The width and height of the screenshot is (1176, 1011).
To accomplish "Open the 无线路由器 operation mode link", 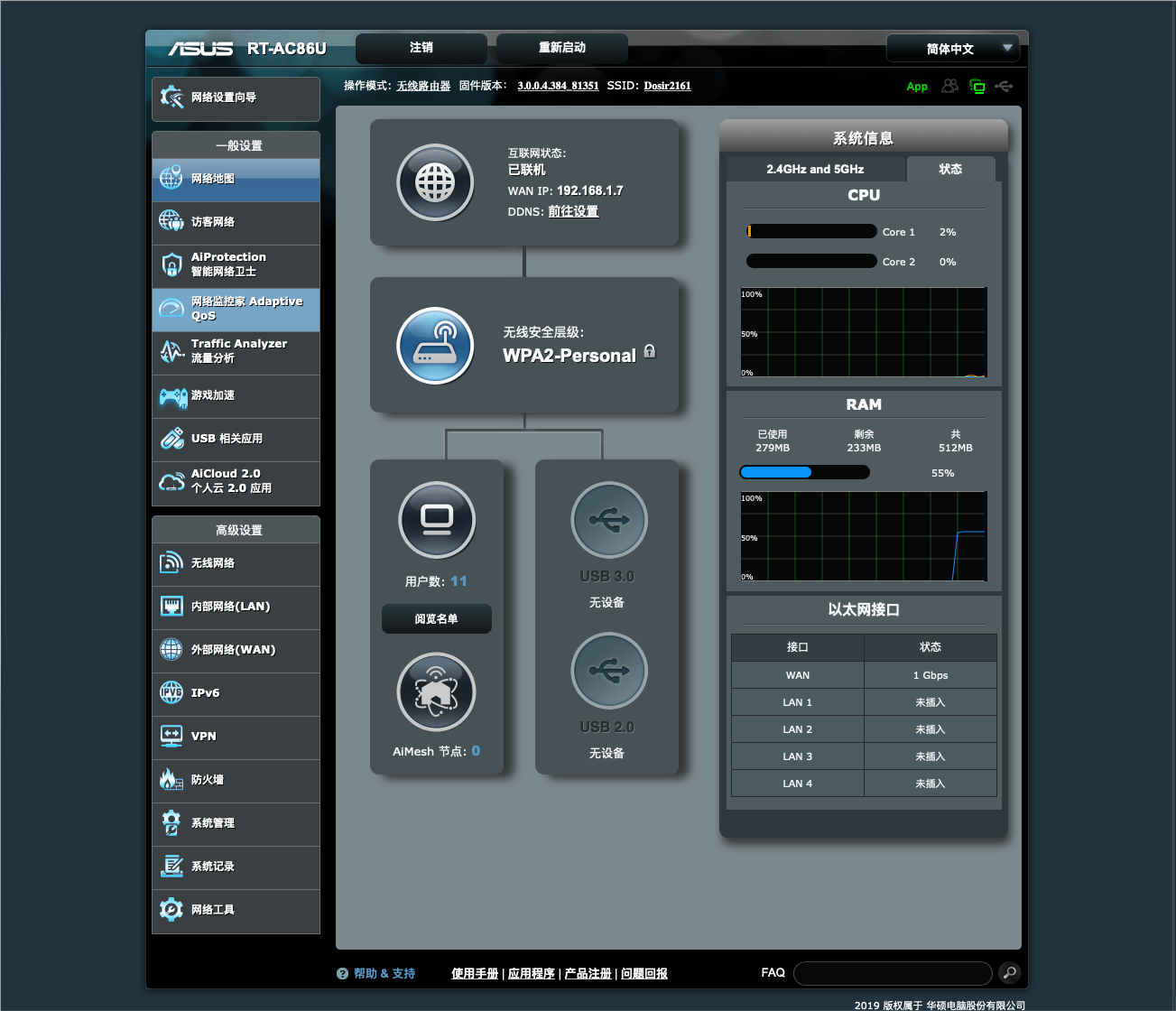I will pos(423,86).
